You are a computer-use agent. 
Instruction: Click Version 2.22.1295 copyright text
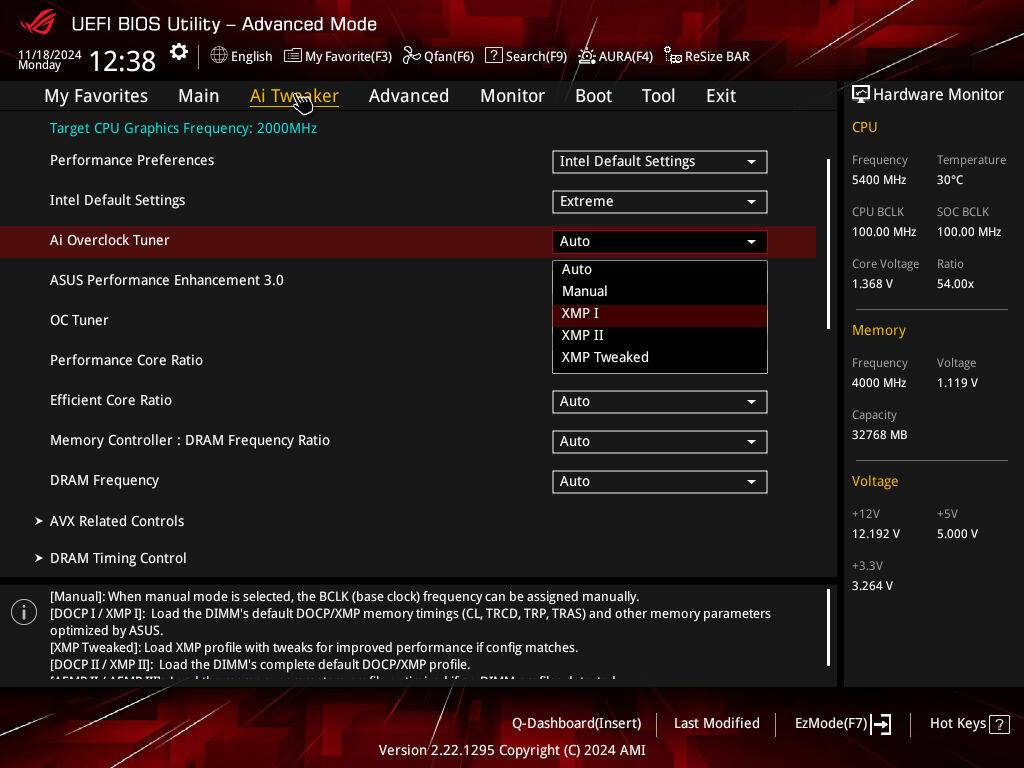pyautogui.click(x=512, y=750)
